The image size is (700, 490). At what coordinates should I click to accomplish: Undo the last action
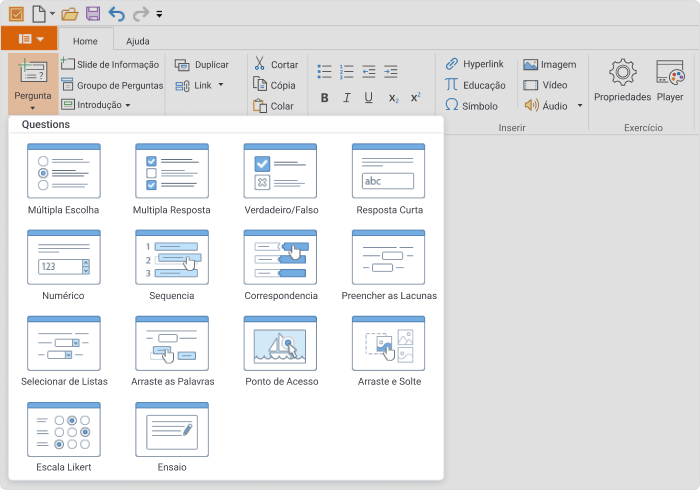pyautogui.click(x=117, y=14)
